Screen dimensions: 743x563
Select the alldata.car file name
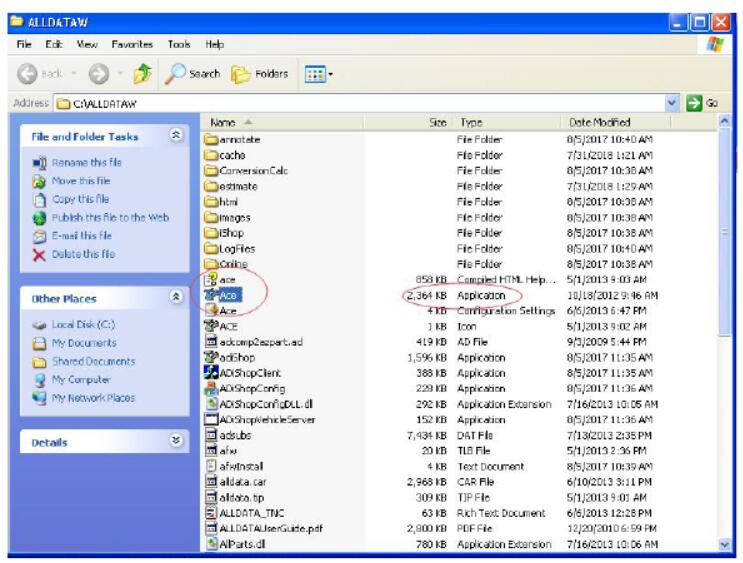(243, 482)
